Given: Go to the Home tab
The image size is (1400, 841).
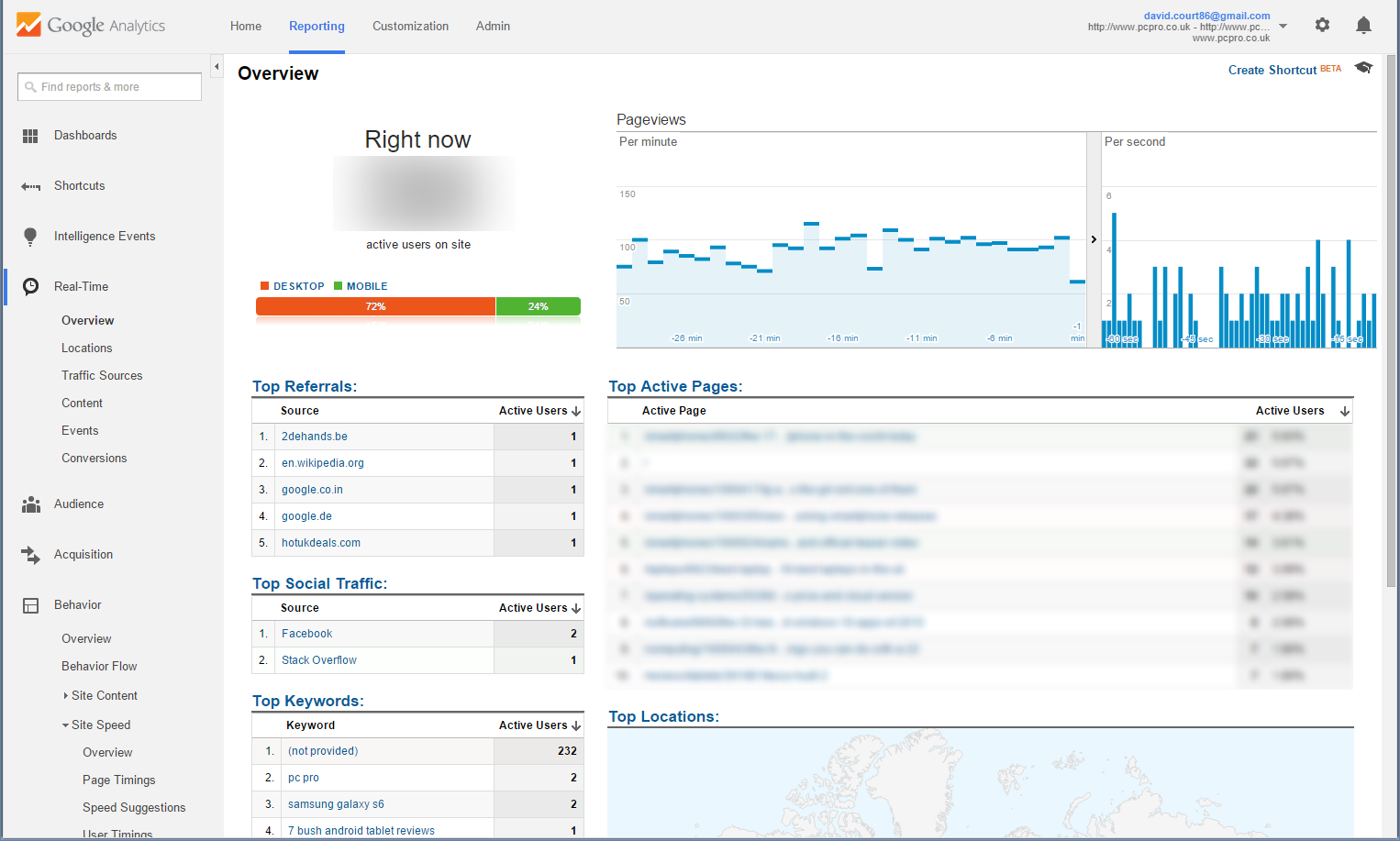Looking at the screenshot, I should point(246,26).
